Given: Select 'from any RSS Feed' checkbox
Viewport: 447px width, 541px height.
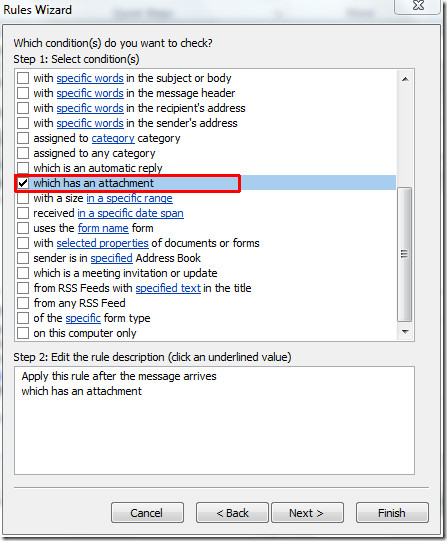Looking at the screenshot, I should pos(23,303).
